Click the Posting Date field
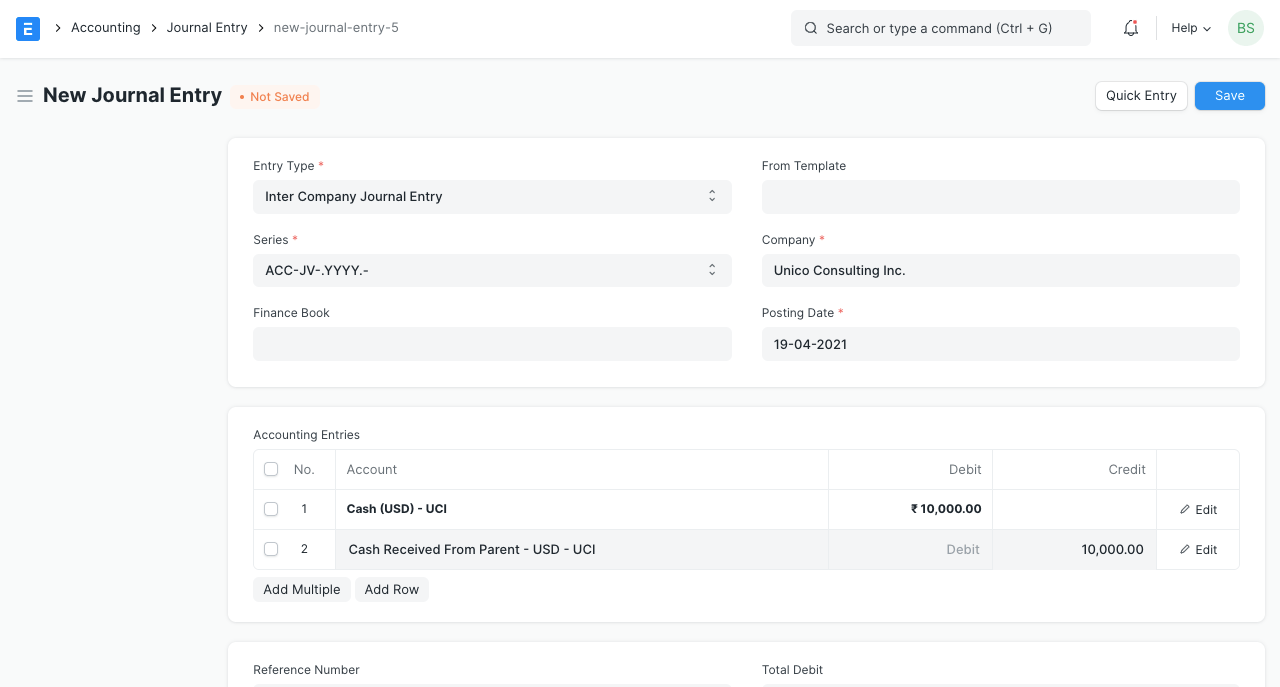Viewport: 1280px width, 687px height. click(x=1000, y=344)
